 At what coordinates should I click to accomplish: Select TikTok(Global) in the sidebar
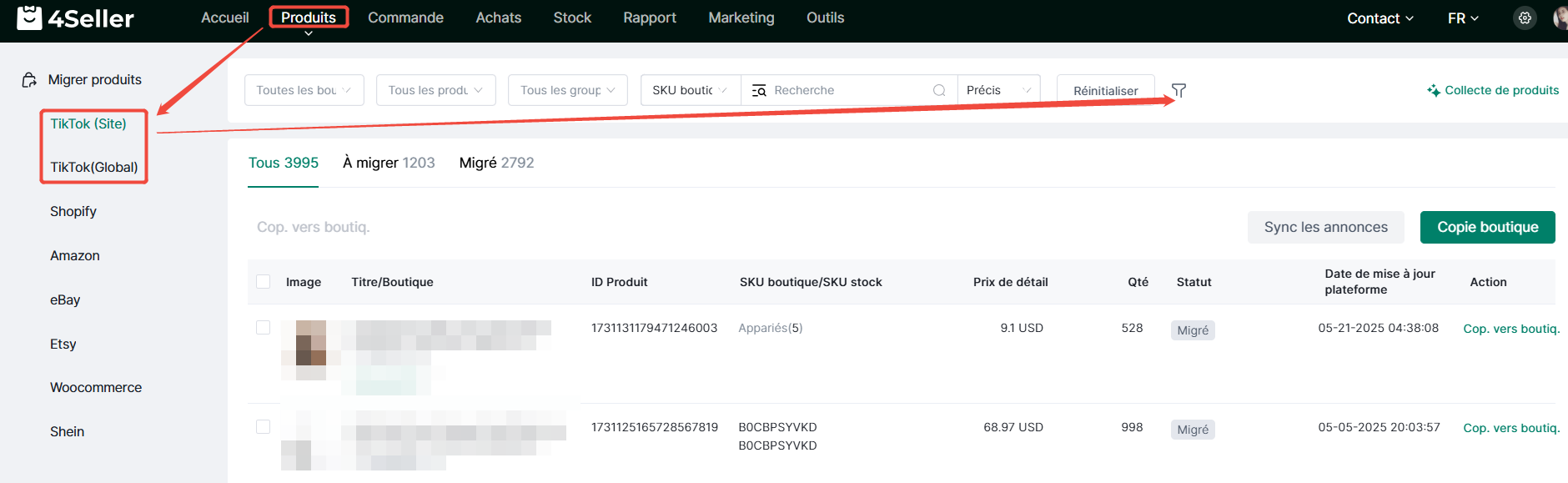(x=94, y=167)
